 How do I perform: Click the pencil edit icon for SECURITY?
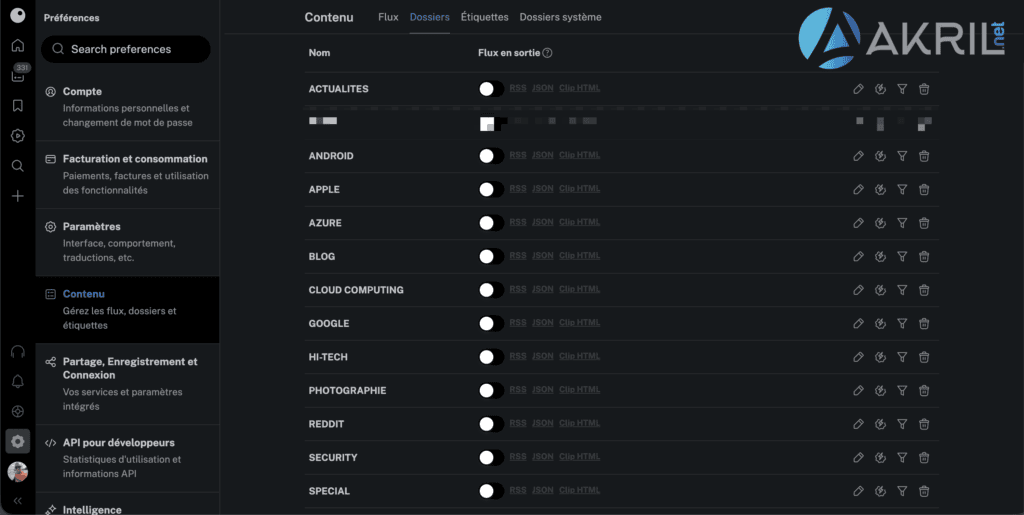[x=859, y=458]
